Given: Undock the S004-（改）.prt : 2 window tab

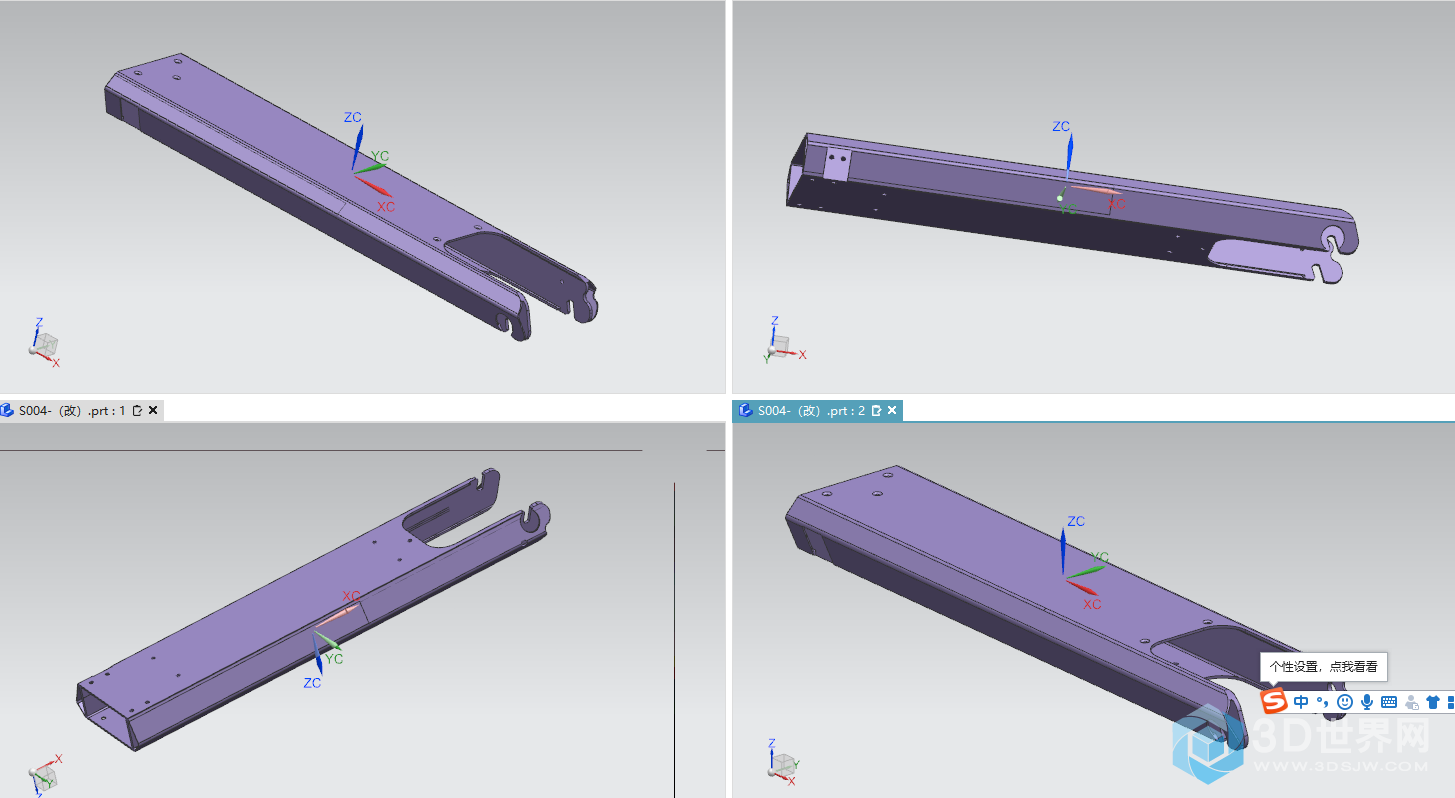Looking at the screenshot, I should click(x=876, y=410).
